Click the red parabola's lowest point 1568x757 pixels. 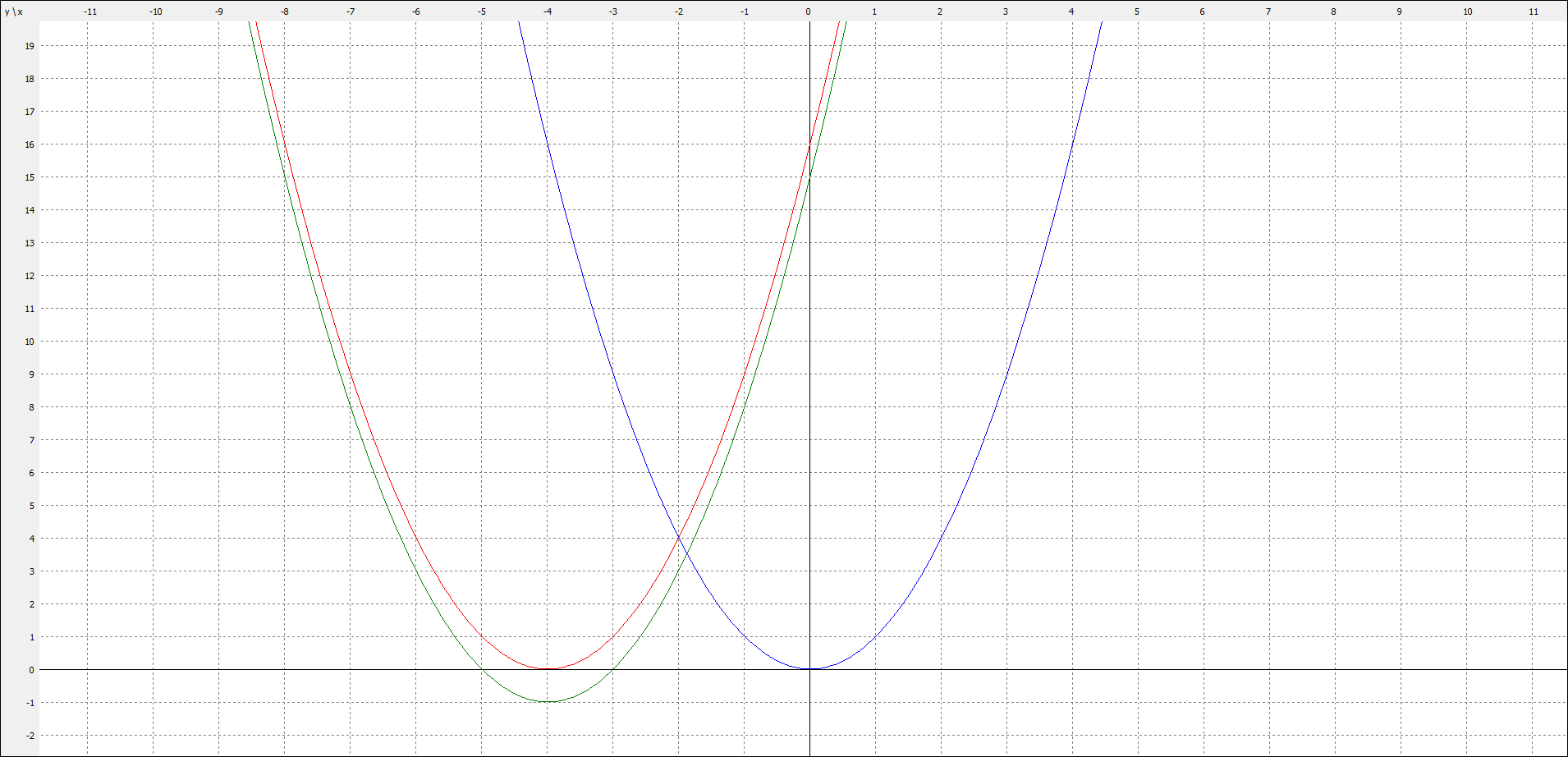[548, 669]
